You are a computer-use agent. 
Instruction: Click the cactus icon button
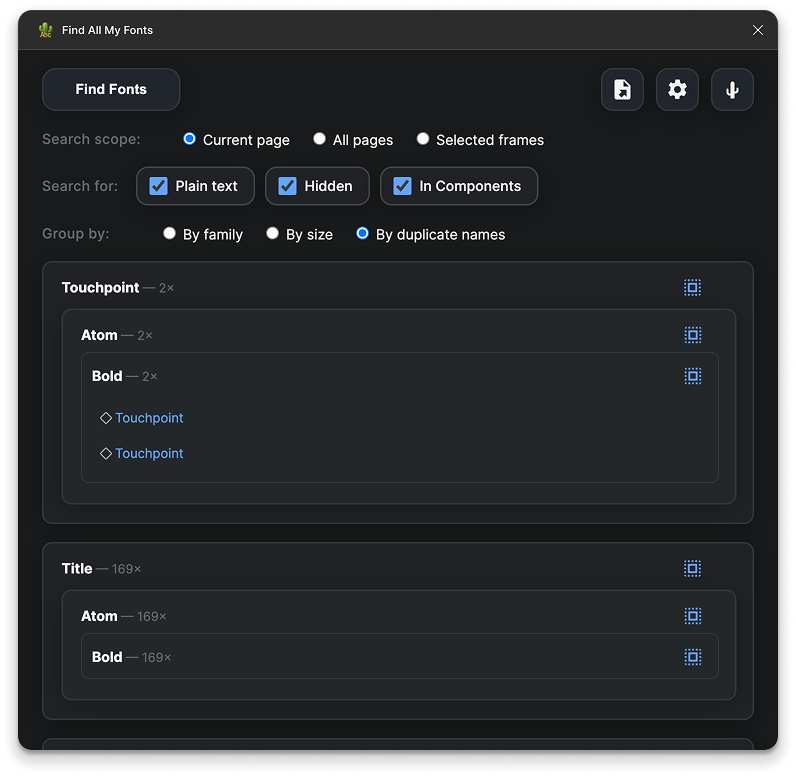pyautogui.click(x=732, y=90)
